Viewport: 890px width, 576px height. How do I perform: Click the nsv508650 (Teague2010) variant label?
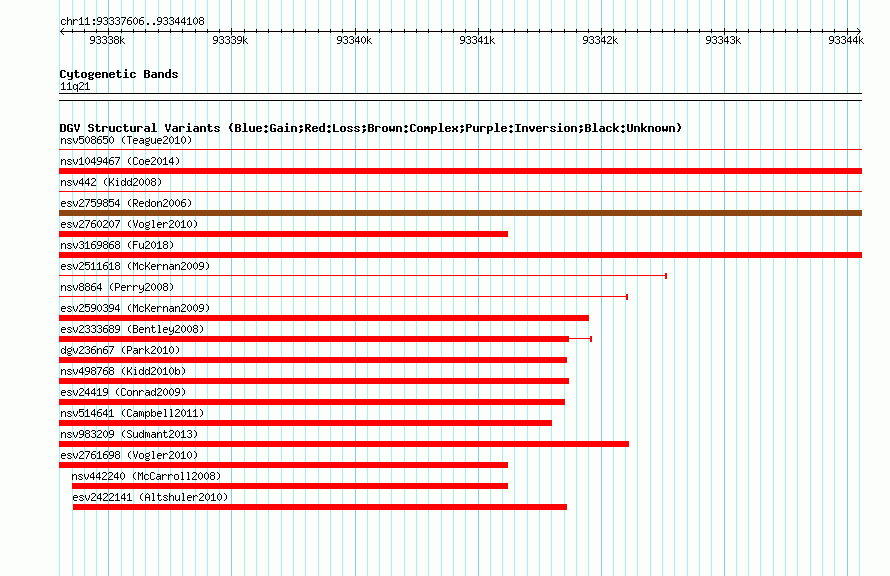(126, 140)
